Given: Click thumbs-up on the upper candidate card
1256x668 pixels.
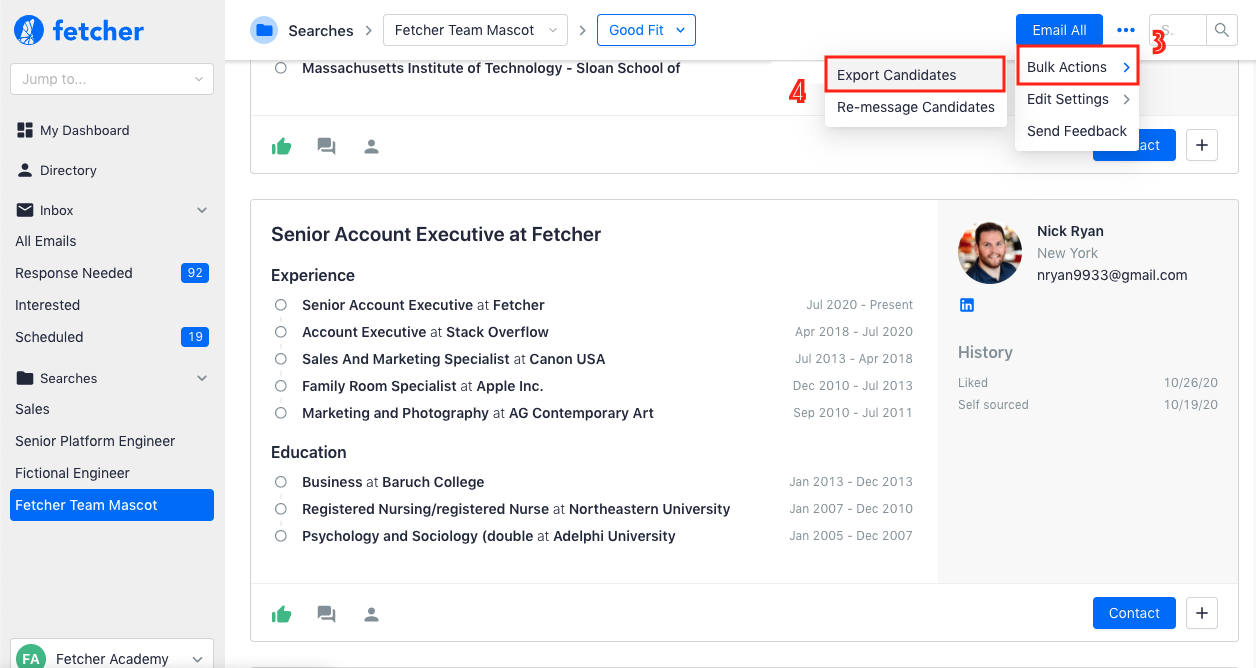Looking at the screenshot, I should (282, 146).
